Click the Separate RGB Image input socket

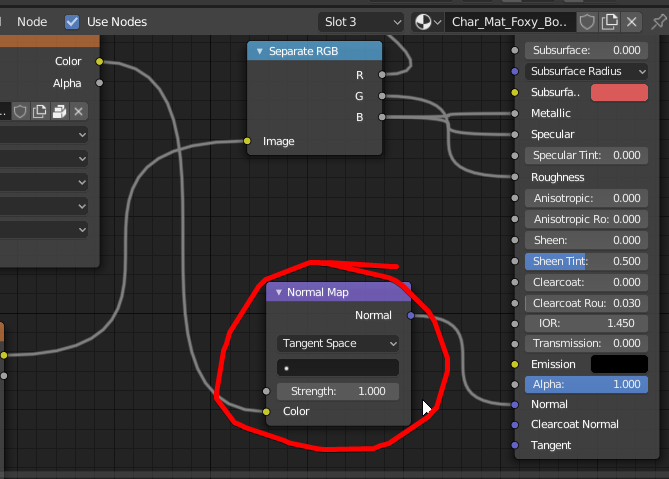[247, 141]
